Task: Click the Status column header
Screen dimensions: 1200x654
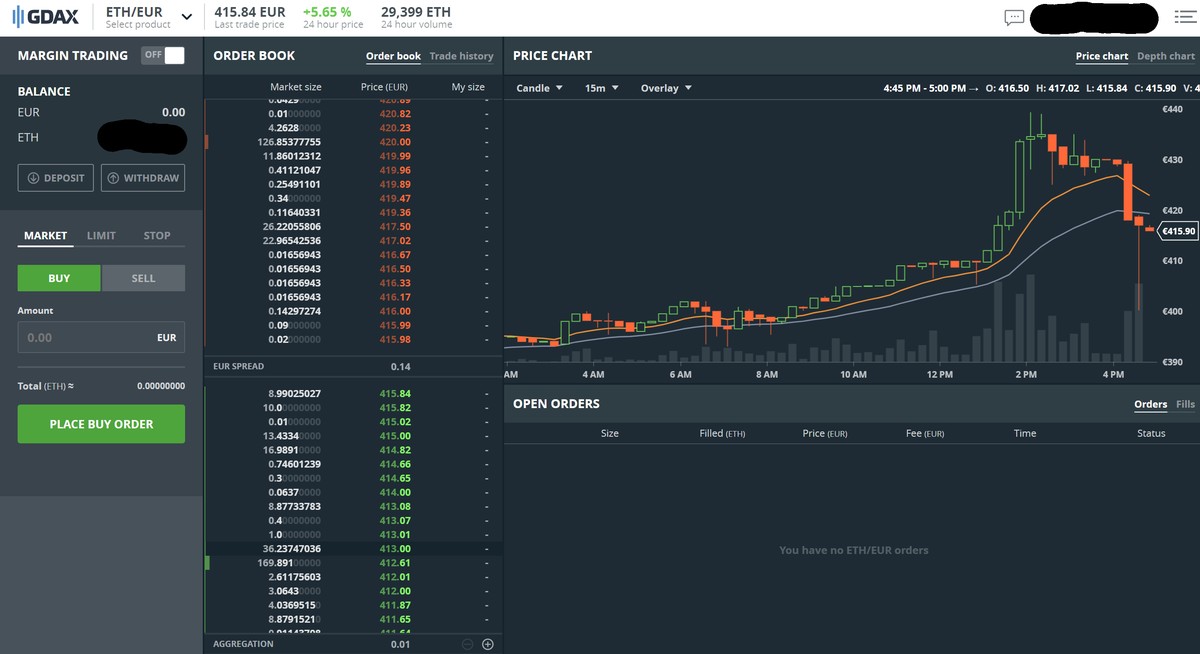Action: pos(1151,433)
